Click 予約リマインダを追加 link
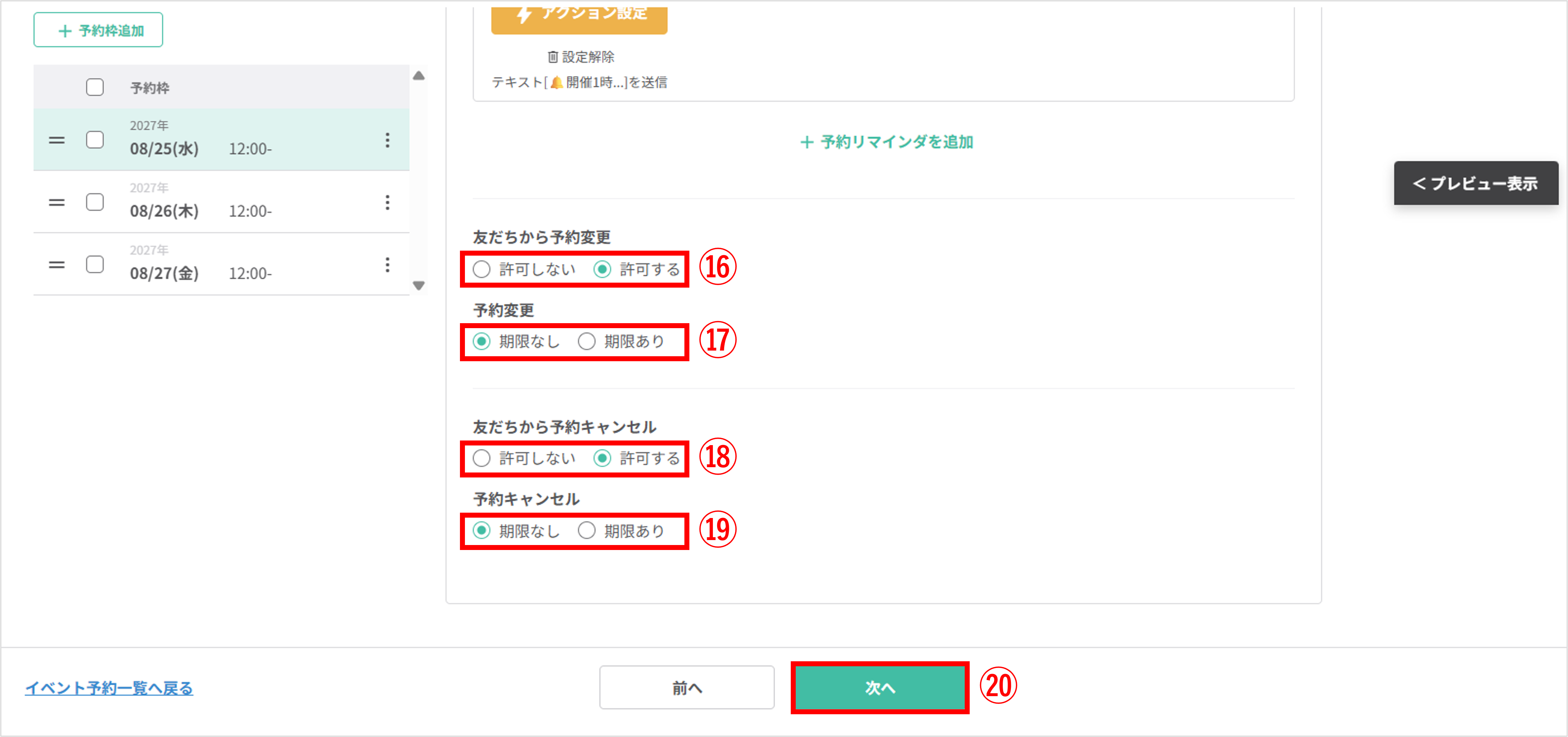Image resolution: width=1568 pixels, height=737 pixels. tap(886, 142)
